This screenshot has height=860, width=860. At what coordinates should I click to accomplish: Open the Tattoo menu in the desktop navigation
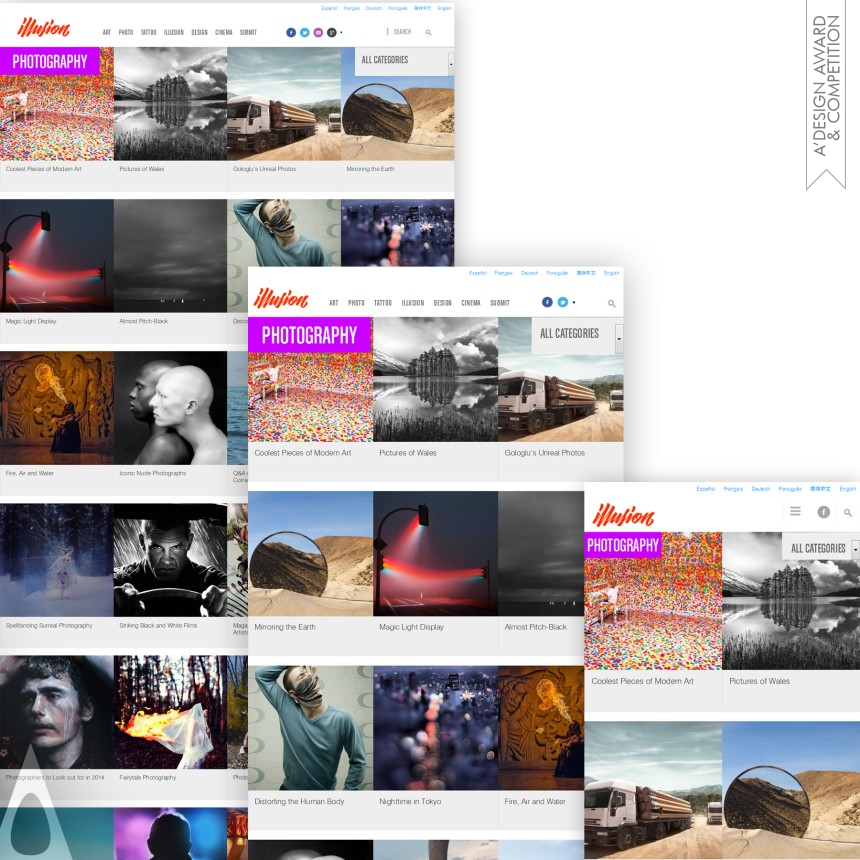[x=148, y=32]
